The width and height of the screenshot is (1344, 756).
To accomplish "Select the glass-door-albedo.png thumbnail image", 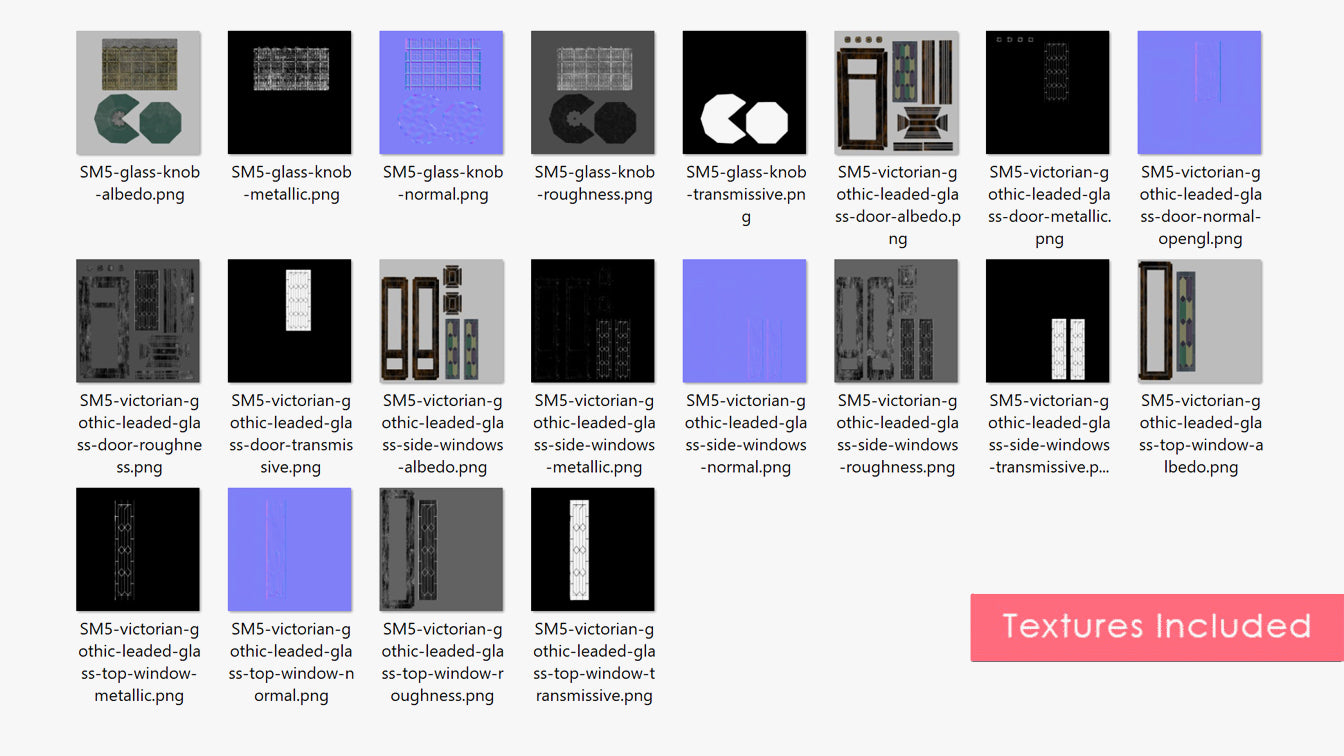I will click(x=897, y=92).
